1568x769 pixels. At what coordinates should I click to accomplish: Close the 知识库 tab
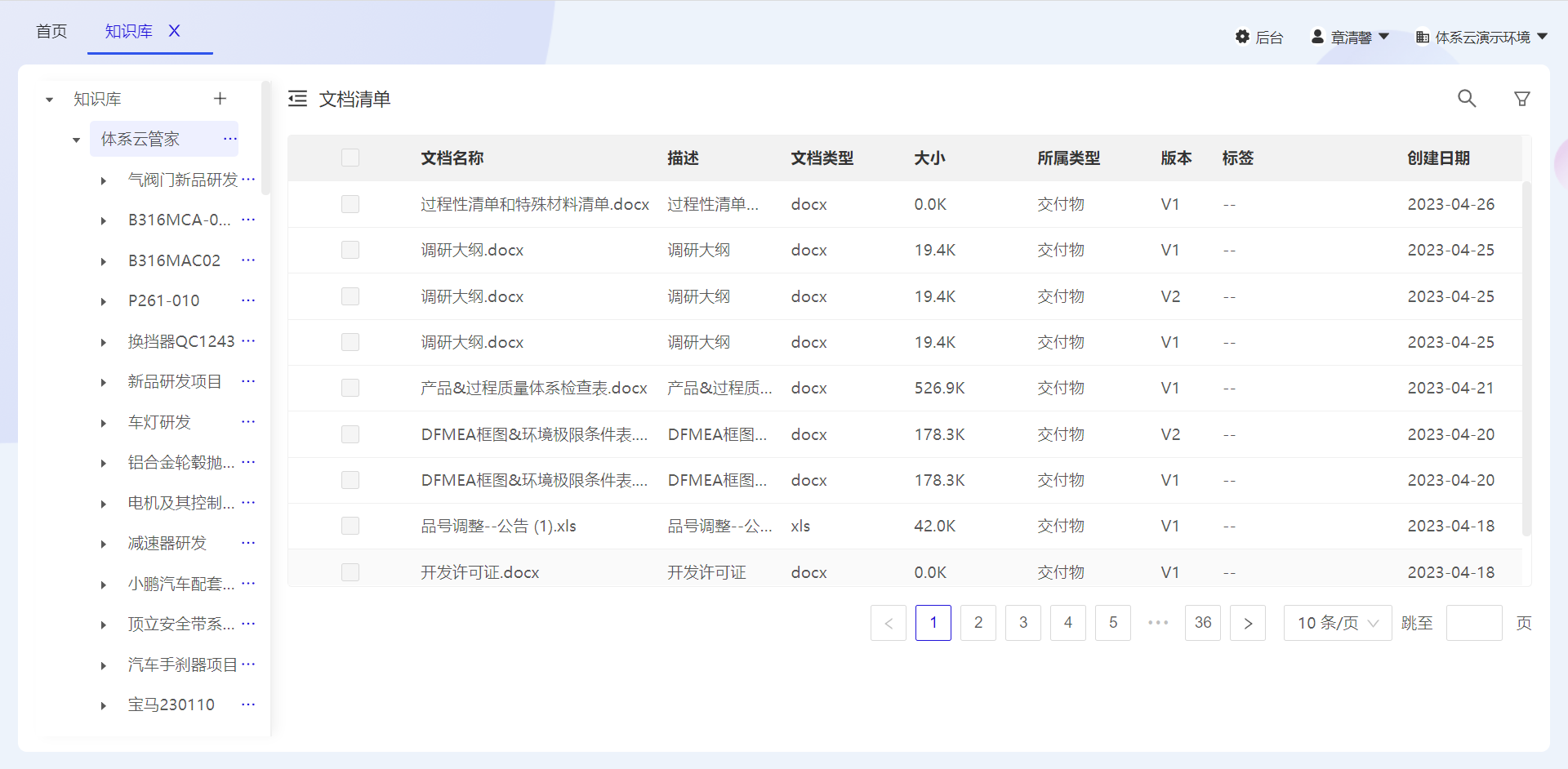(174, 31)
